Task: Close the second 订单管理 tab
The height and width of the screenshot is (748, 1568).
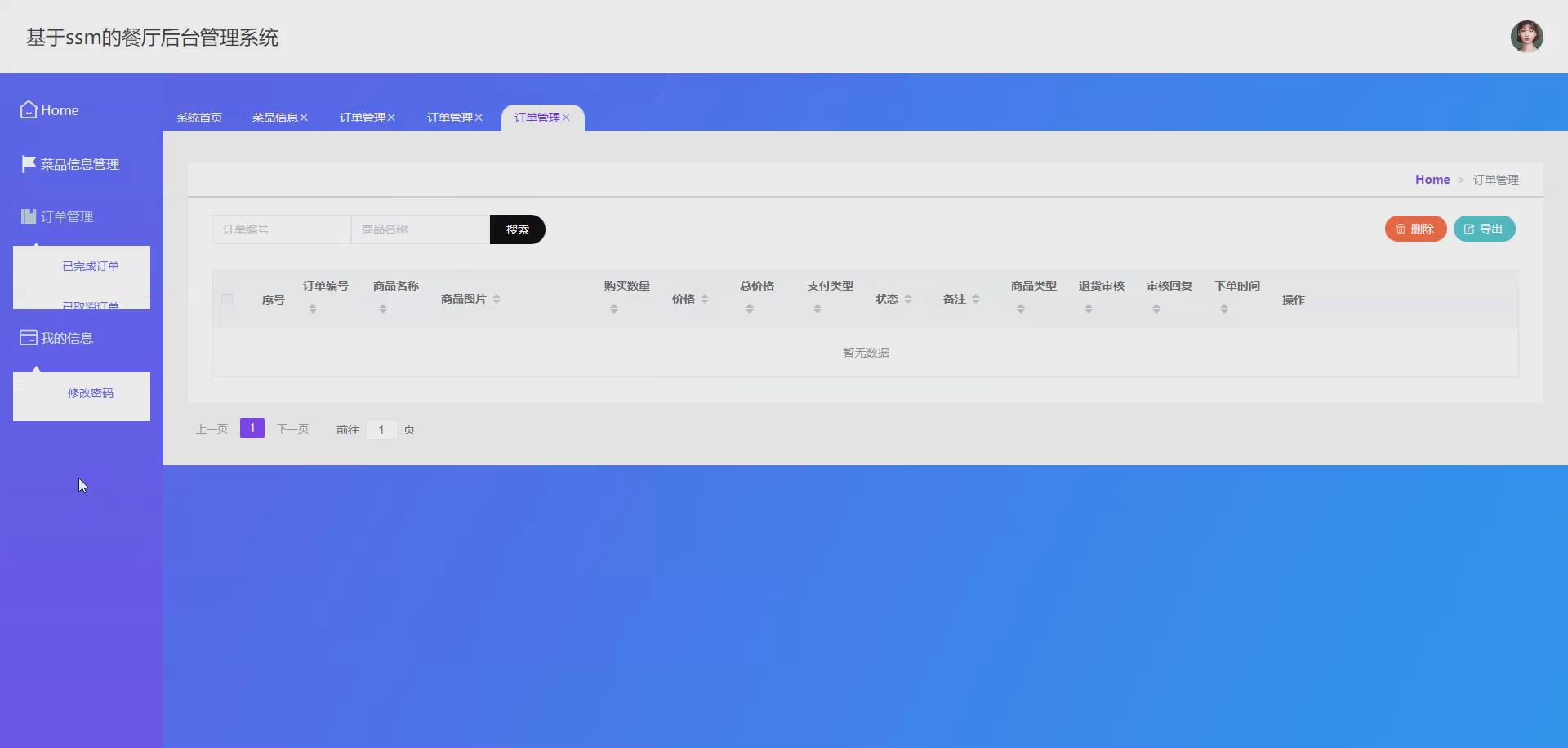Action: 479,118
